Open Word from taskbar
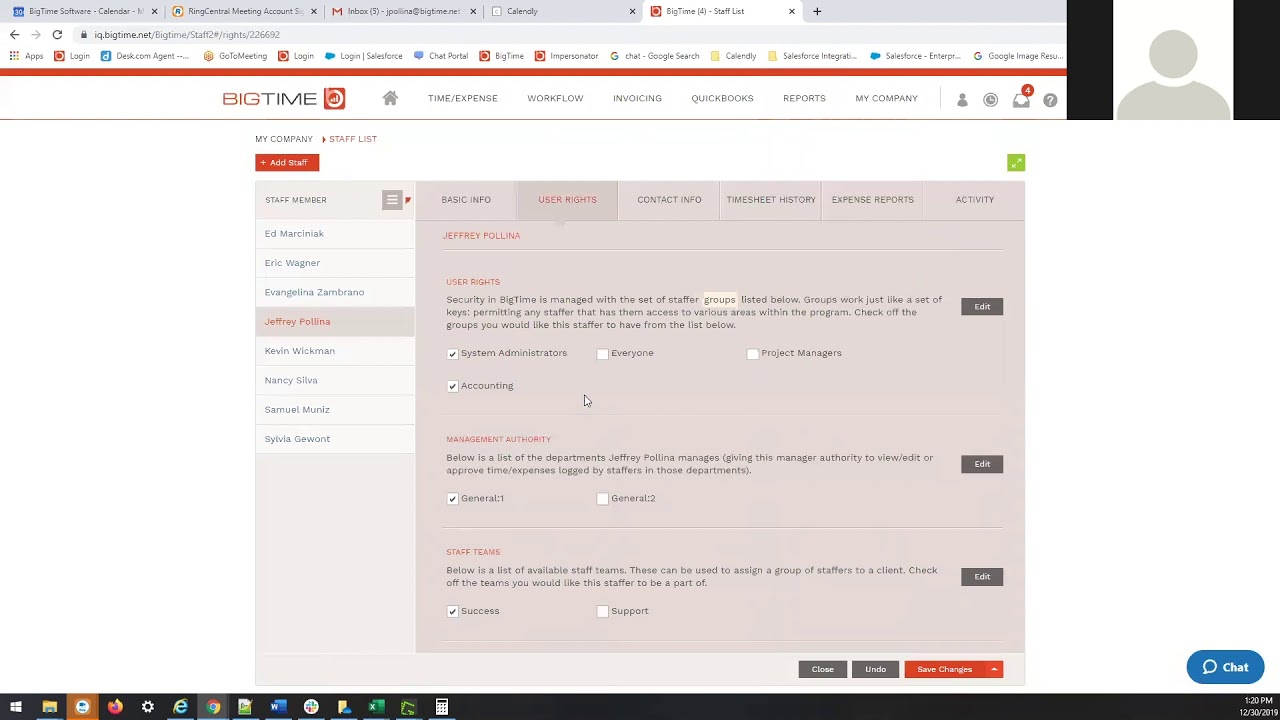 click(x=278, y=707)
